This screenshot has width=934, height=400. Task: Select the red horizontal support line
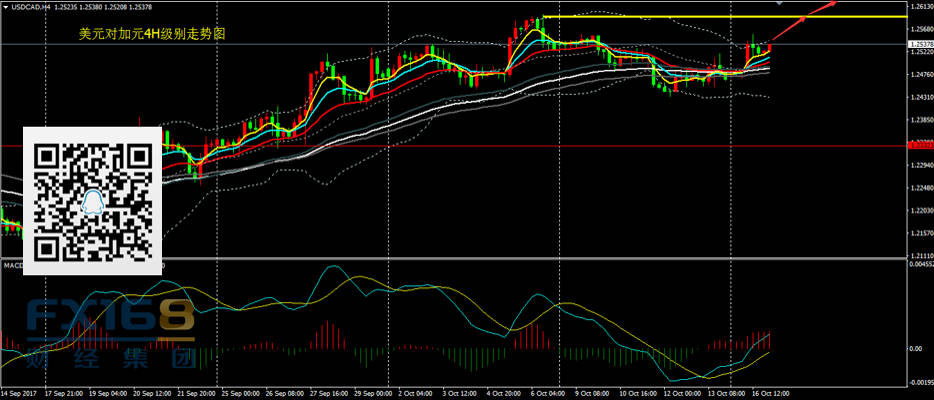tap(500, 146)
